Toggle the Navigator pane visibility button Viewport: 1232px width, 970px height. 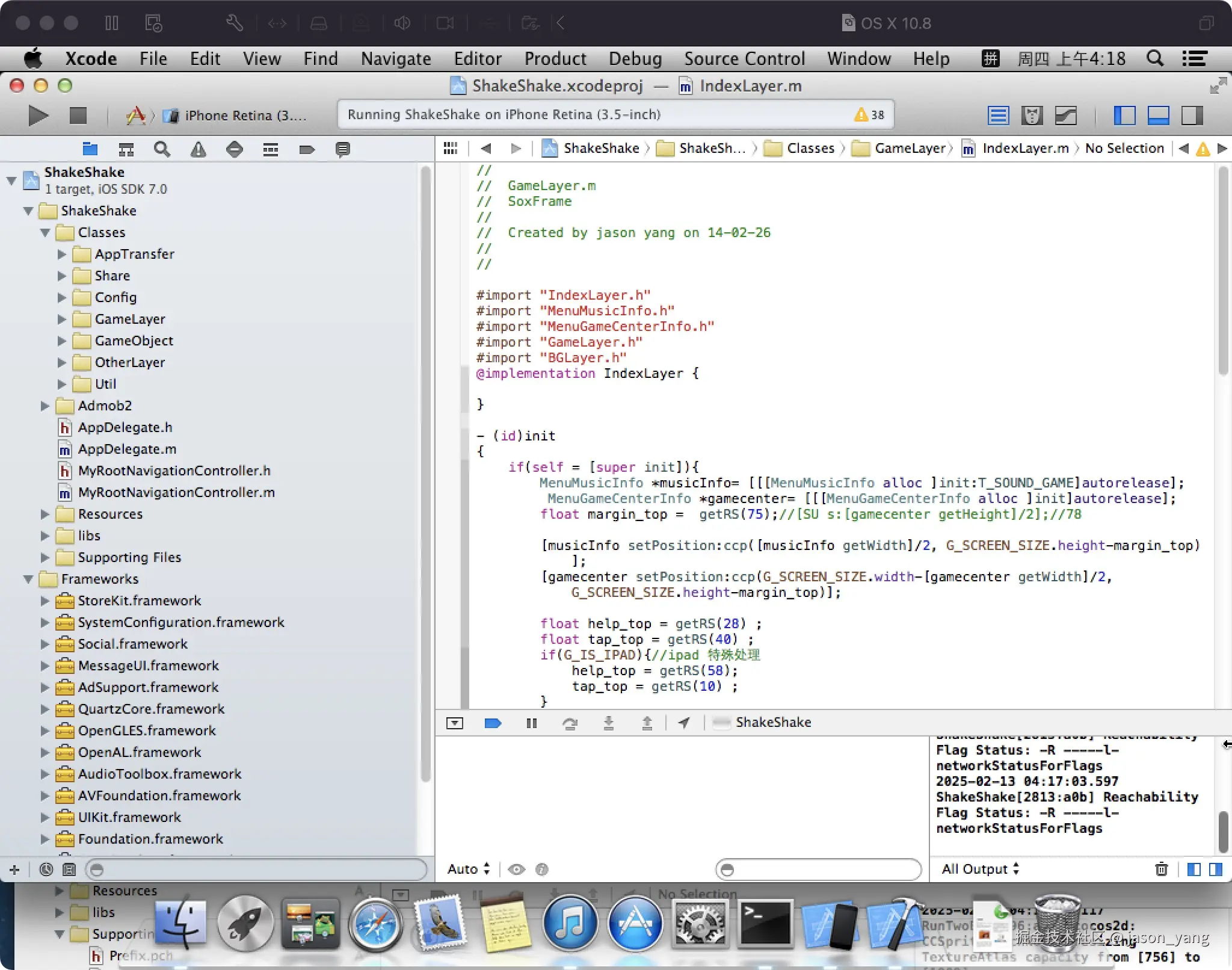coord(1124,115)
